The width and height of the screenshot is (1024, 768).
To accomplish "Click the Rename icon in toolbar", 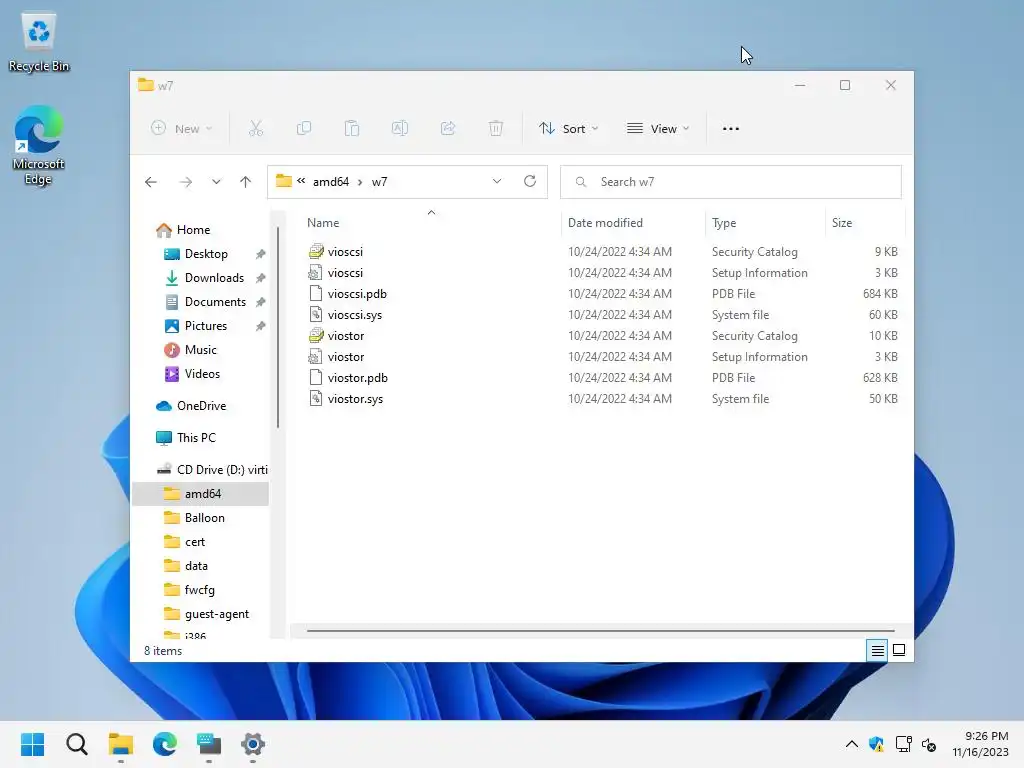I will (x=400, y=129).
